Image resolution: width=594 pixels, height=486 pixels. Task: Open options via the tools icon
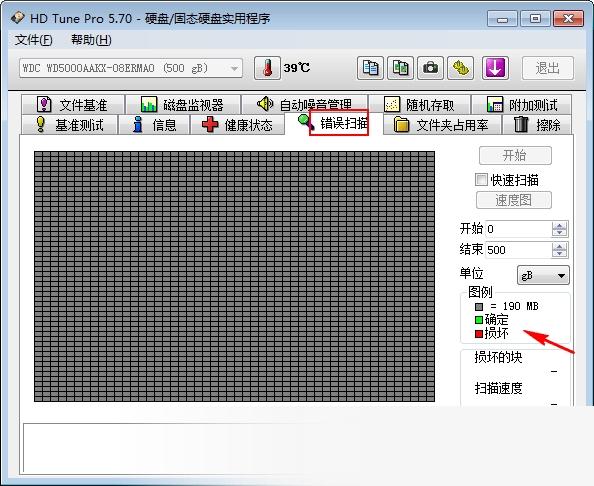click(461, 68)
